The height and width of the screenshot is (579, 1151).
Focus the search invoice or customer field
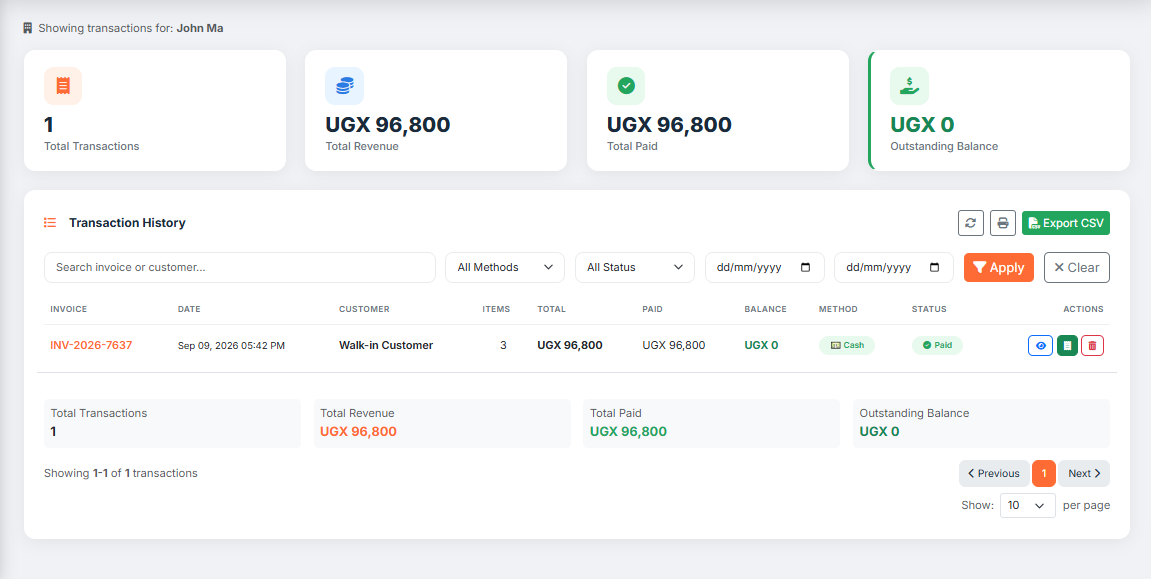[240, 268]
